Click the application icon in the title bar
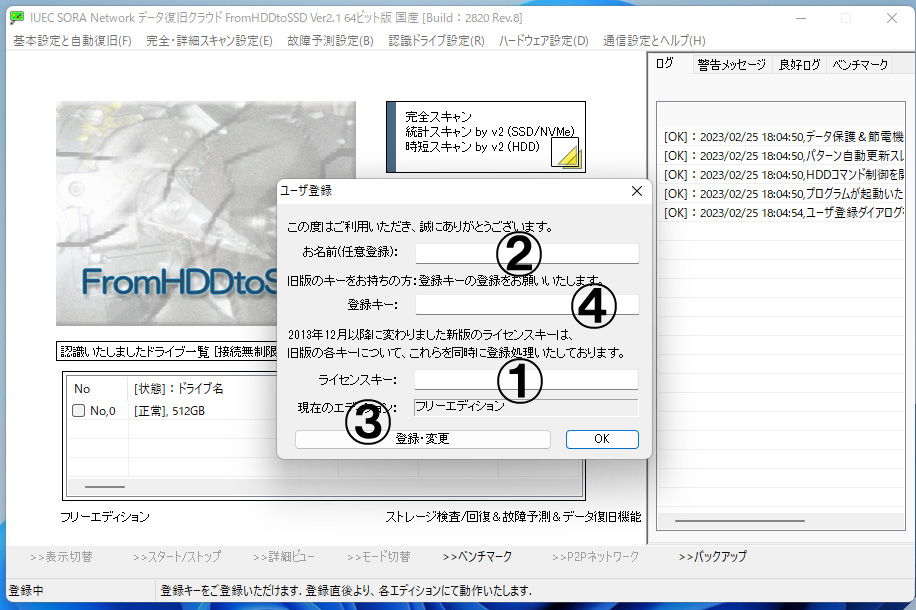This screenshot has width=916, height=610. click(x=17, y=18)
